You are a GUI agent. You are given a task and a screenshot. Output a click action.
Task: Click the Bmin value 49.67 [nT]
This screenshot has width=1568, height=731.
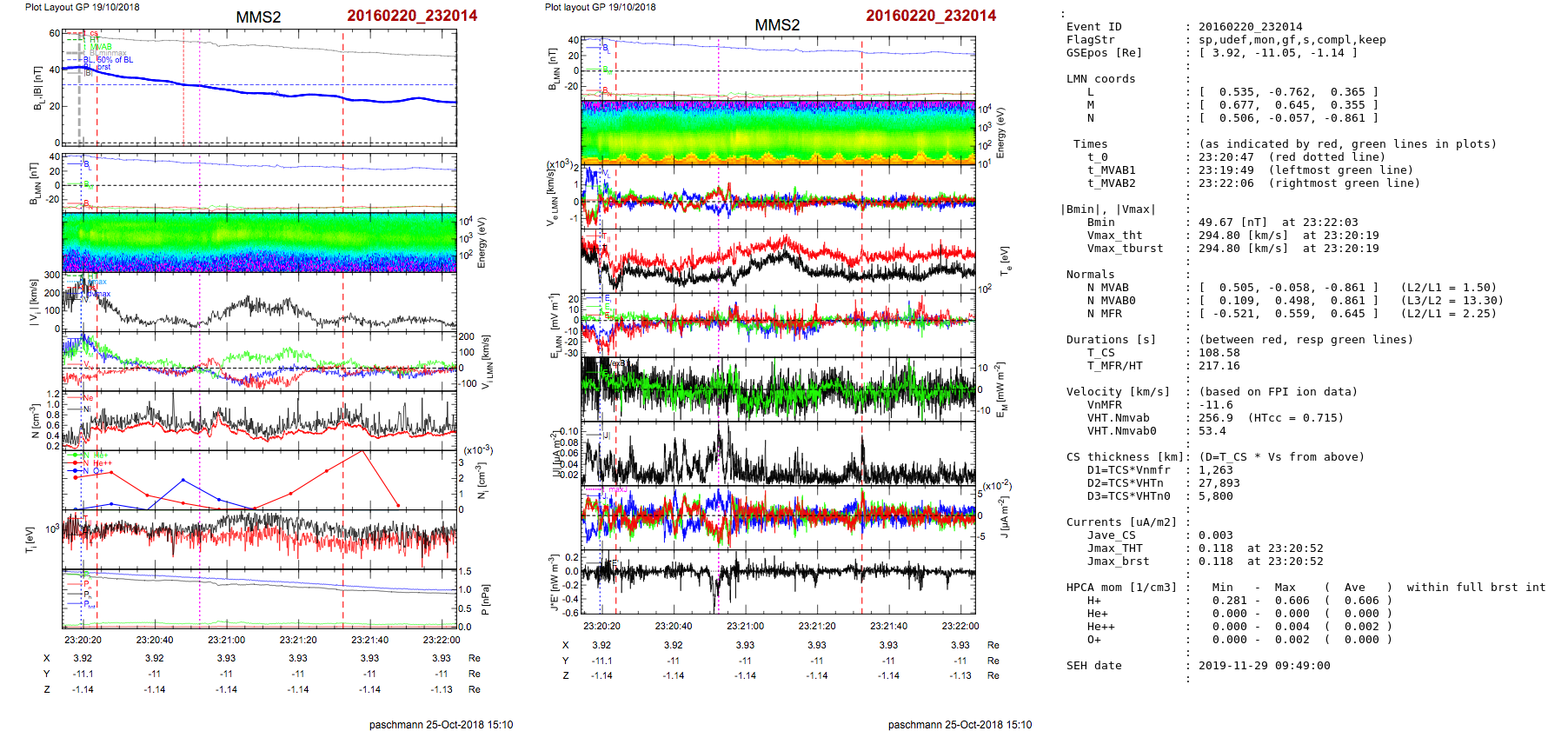coord(1232,223)
